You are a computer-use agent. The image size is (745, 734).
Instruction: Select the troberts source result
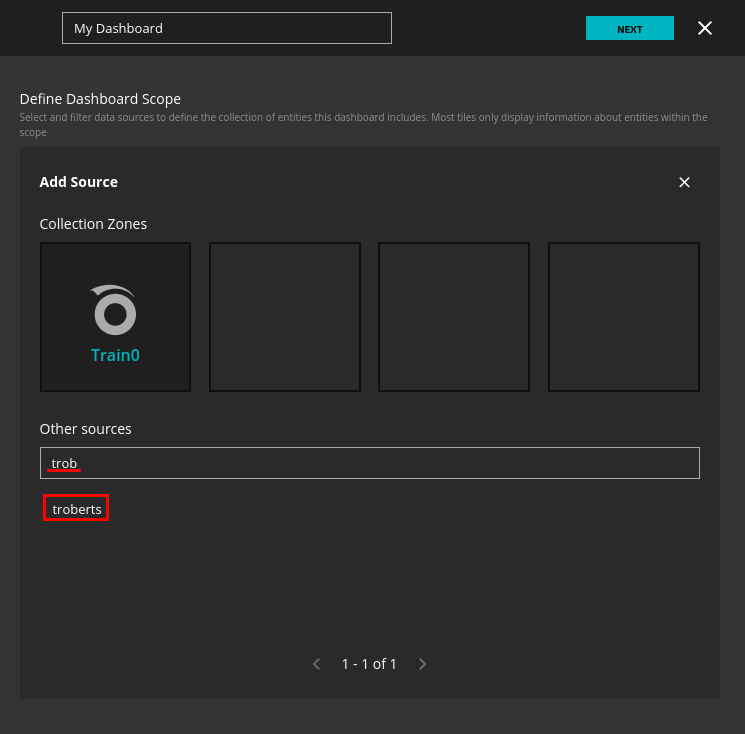pyautogui.click(x=77, y=509)
